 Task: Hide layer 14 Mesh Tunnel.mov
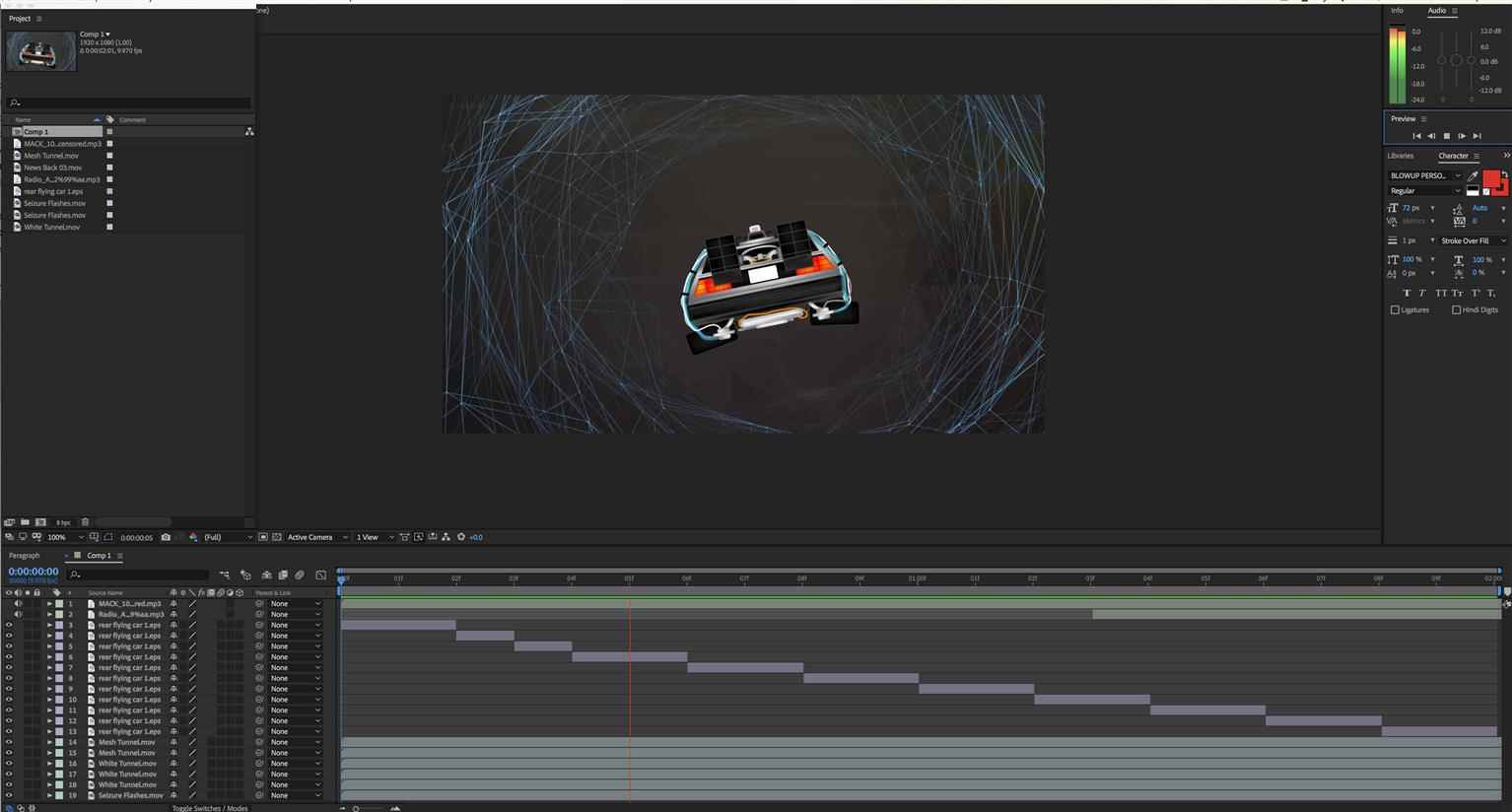click(x=9, y=742)
